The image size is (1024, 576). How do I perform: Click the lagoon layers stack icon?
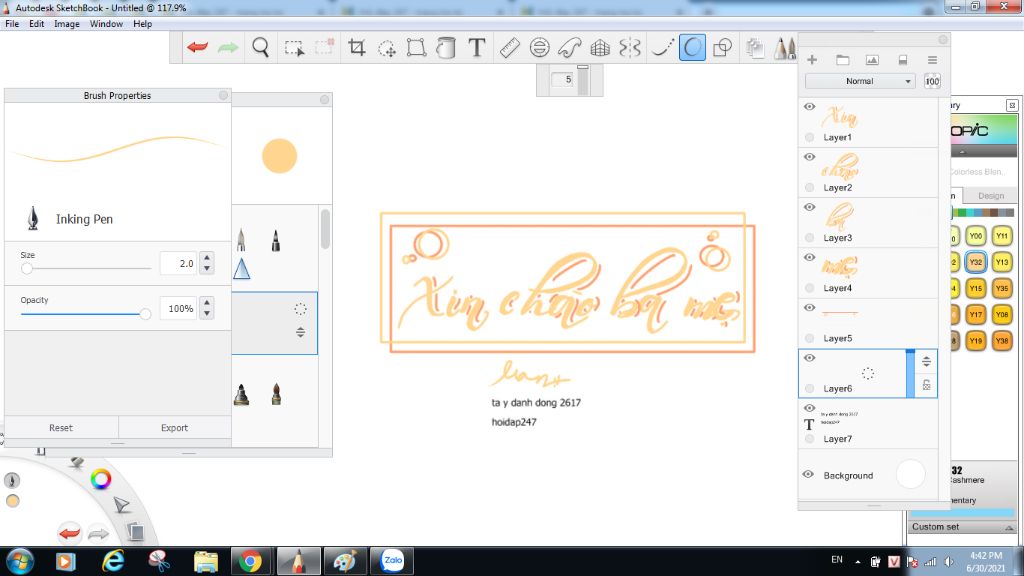click(135, 531)
